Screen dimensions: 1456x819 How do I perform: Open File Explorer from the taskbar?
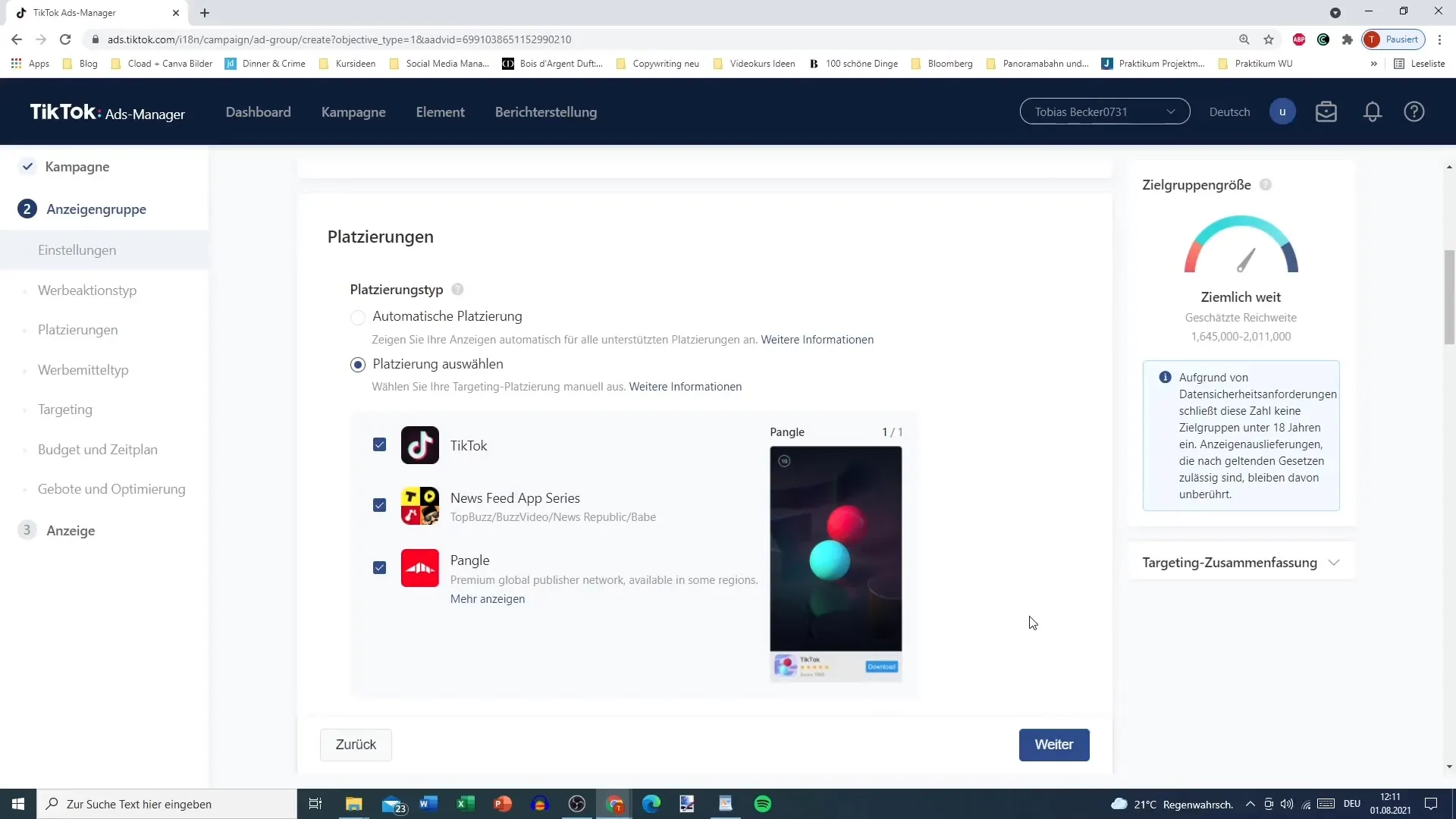point(354,804)
